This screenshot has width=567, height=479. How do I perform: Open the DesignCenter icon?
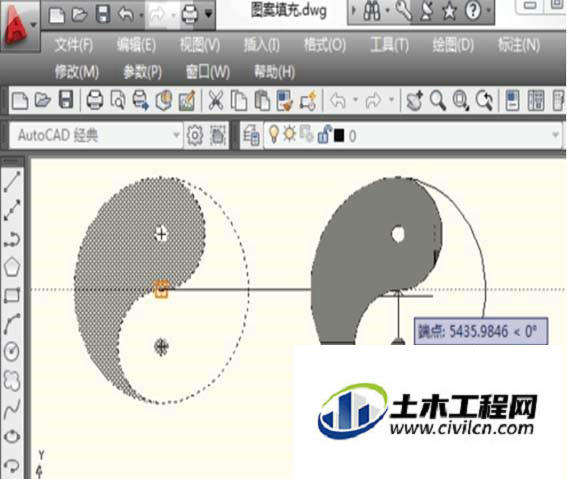[536, 100]
